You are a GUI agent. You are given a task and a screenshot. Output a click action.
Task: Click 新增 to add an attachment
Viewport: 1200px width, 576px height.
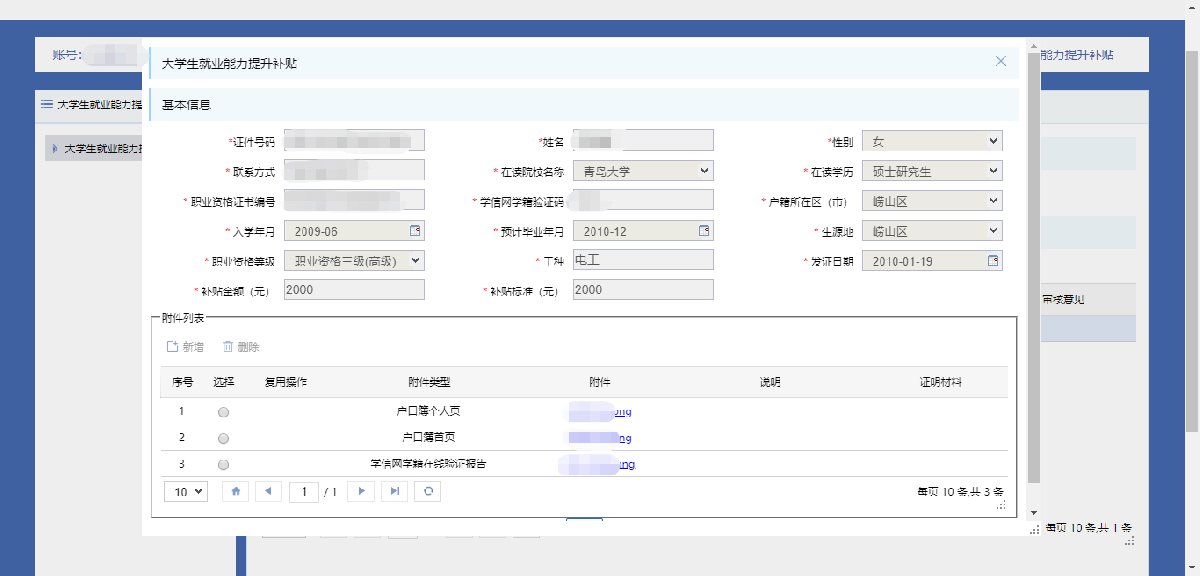pyautogui.click(x=186, y=347)
